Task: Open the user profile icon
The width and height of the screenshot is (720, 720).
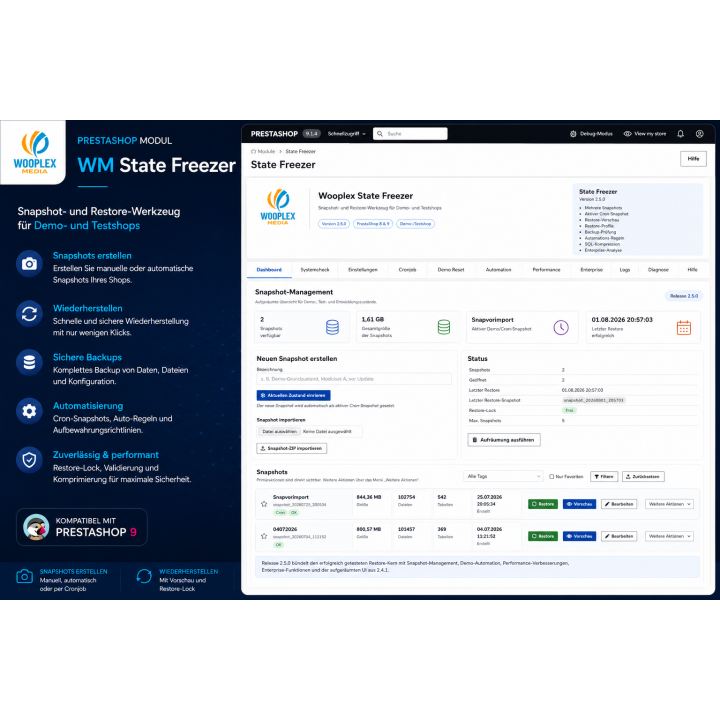Action: coord(699,134)
